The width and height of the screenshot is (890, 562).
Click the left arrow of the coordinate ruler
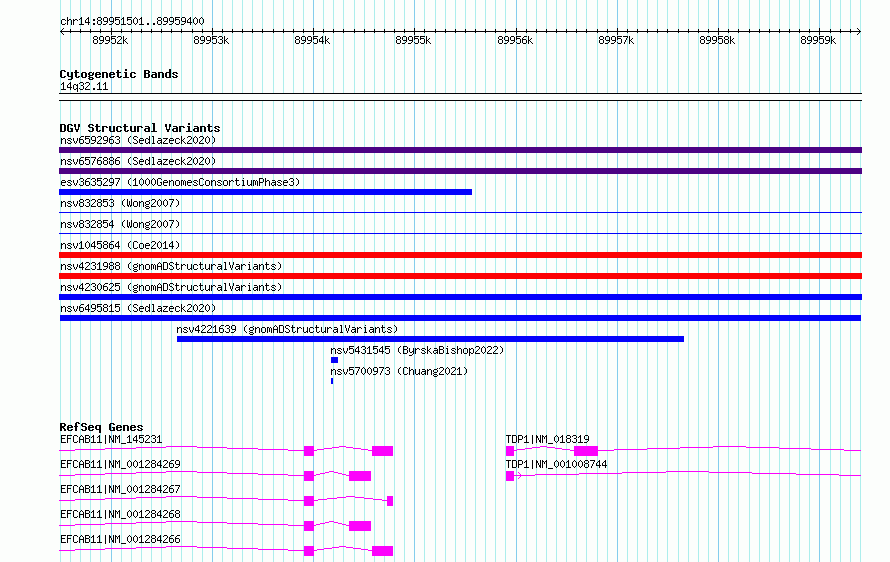[62, 32]
